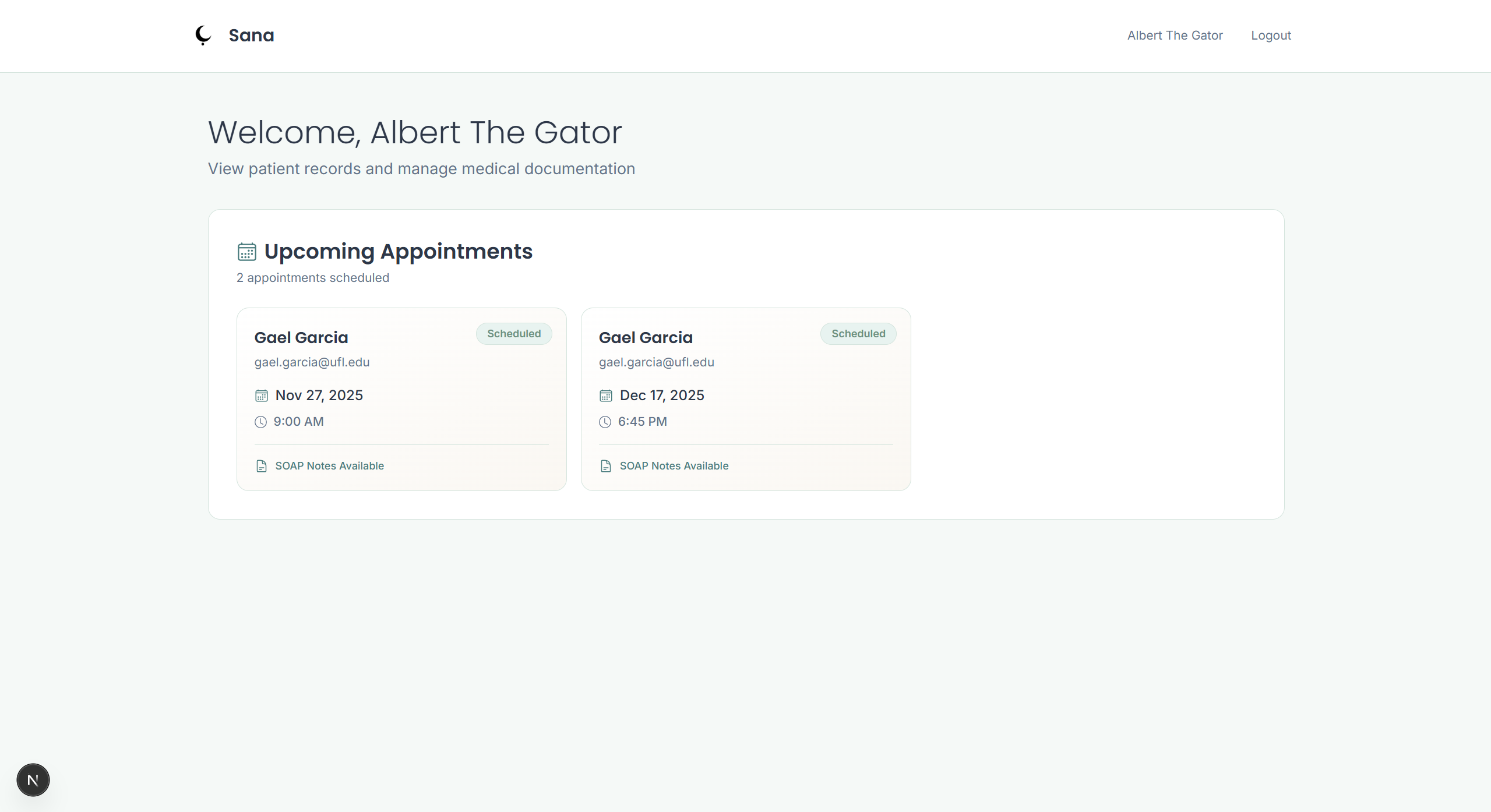
Task: Log out using the Logout link
Action: tap(1271, 36)
